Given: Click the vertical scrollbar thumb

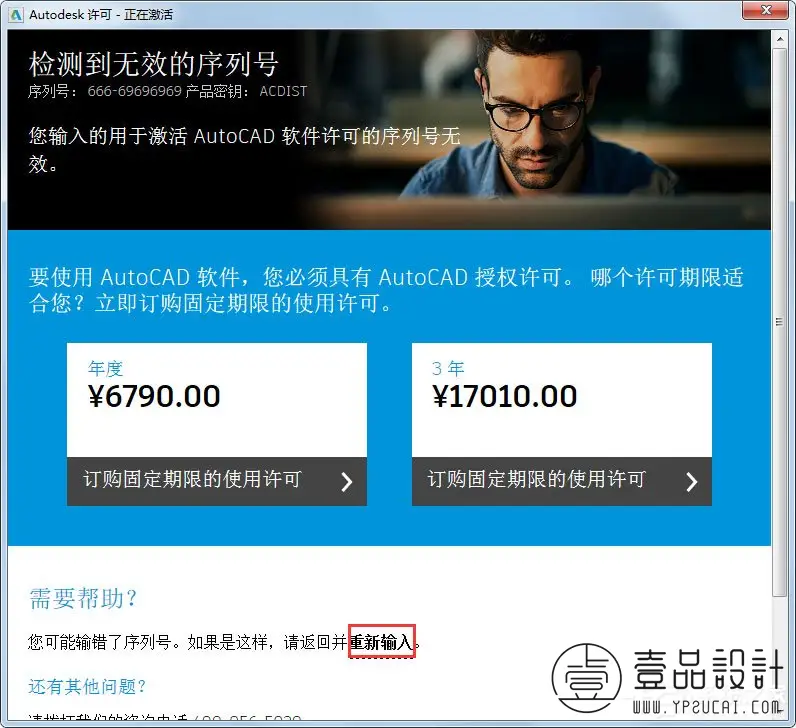Looking at the screenshot, I should tap(779, 322).
